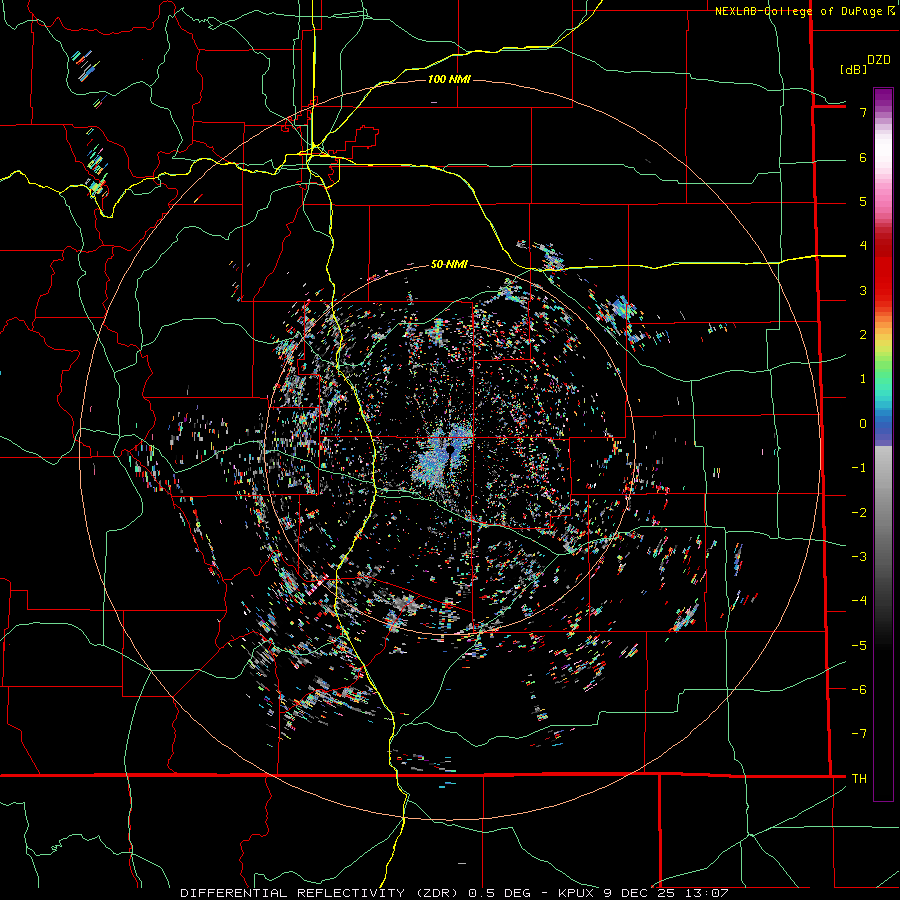900x900 pixels.
Task: Click the scale value 6
Action: click(863, 157)
